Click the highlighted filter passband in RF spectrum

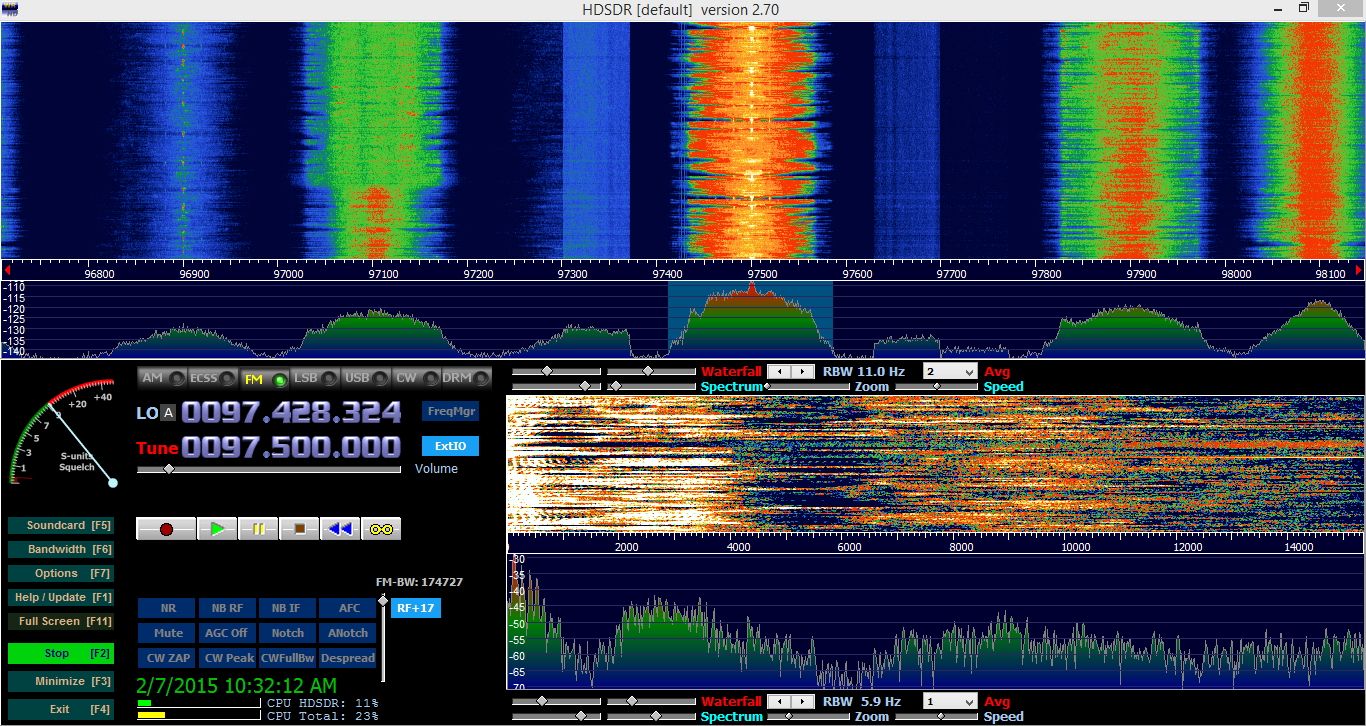750,319
